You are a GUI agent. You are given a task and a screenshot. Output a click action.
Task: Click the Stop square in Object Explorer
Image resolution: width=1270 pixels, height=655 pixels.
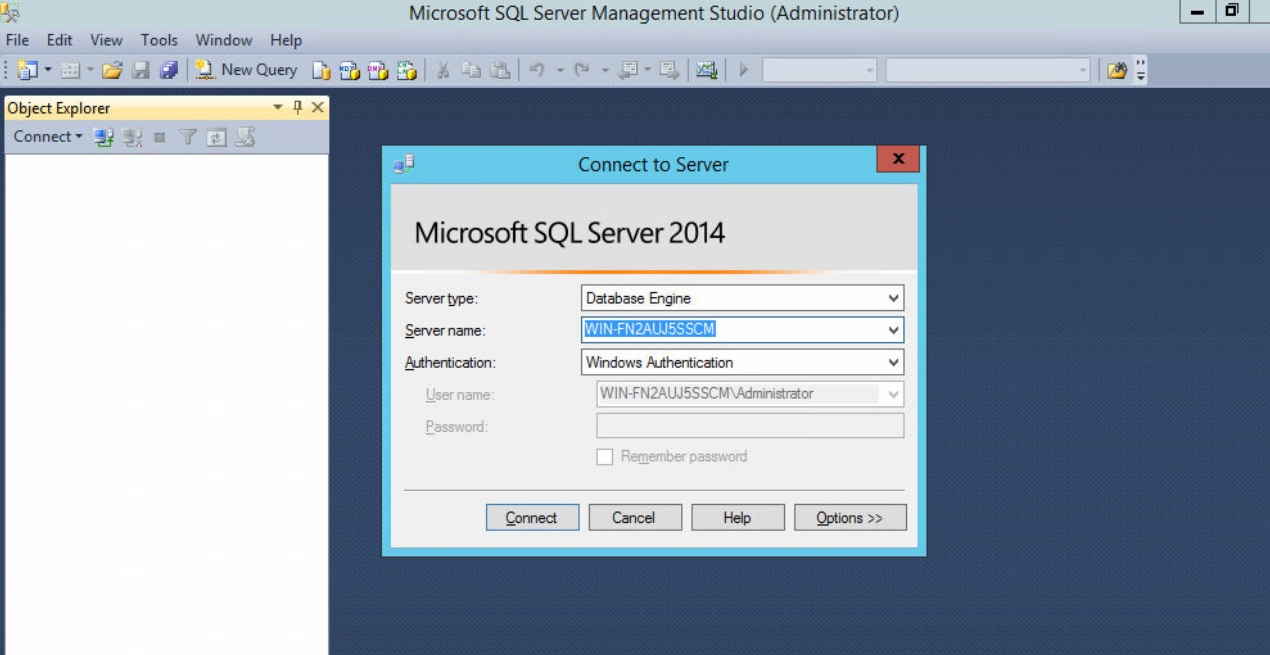159,138
